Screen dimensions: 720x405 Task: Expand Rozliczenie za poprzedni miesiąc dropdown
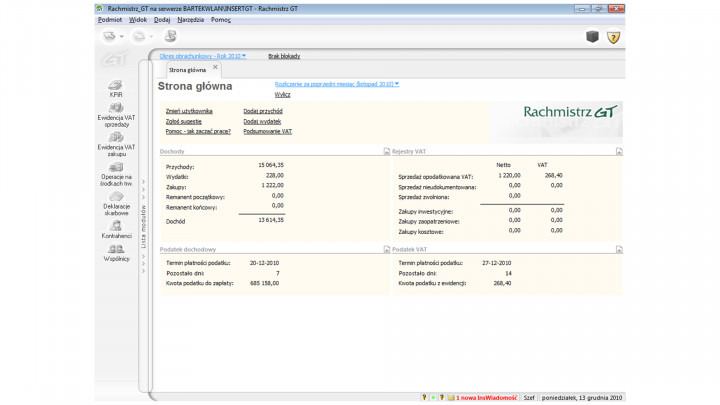pos(337,84)
